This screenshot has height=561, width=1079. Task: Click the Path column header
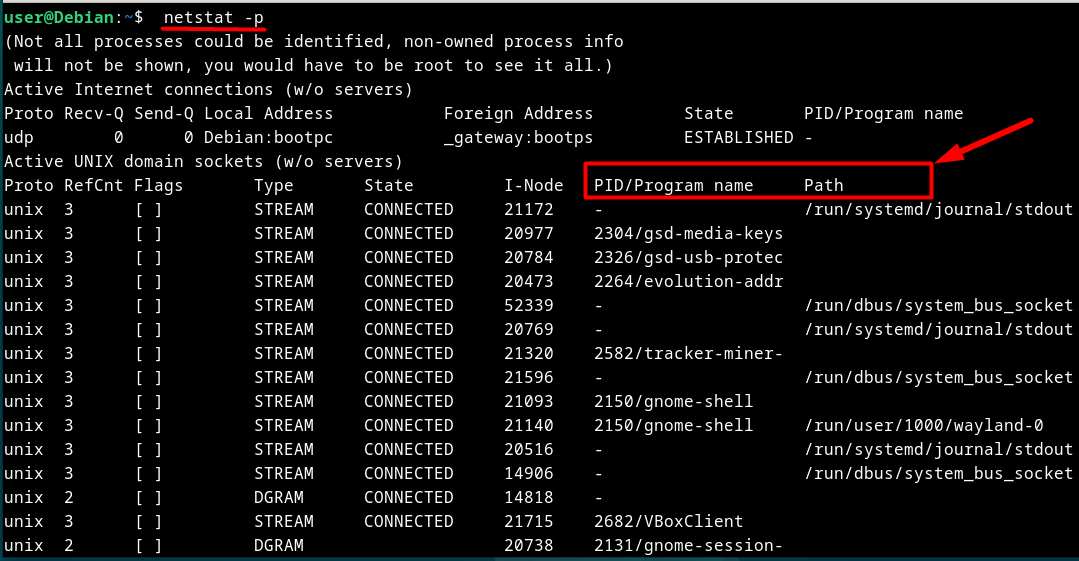(824, 185)
